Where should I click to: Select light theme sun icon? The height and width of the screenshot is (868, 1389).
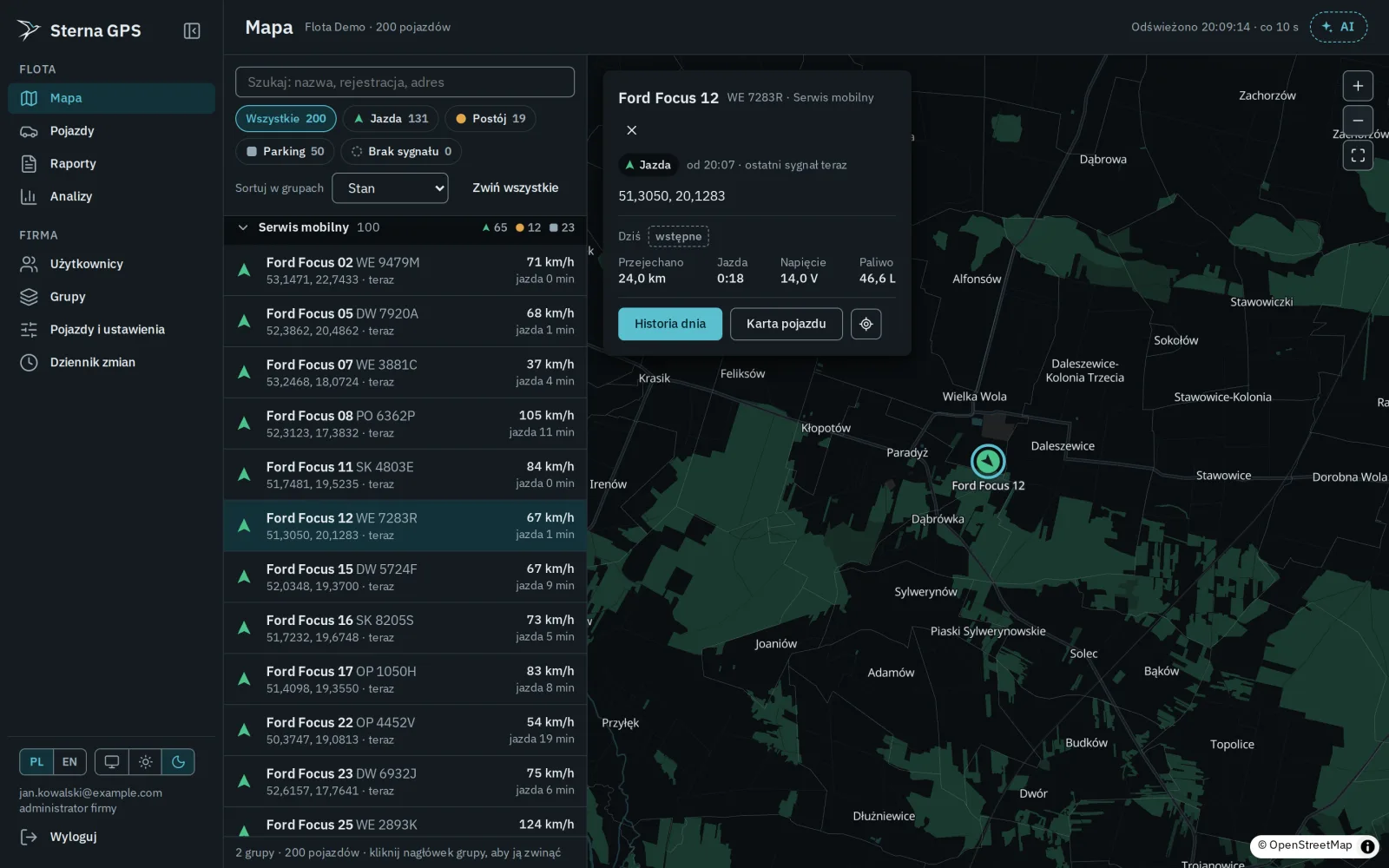click(x=145, y=762)
